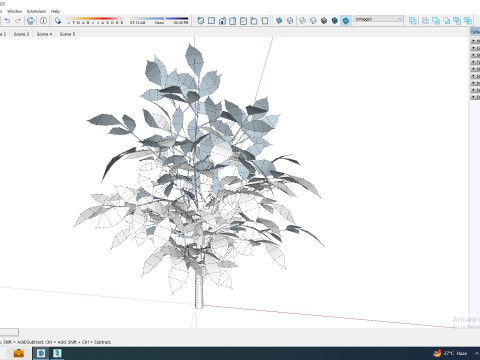The height and width of the screenshot is (360, 480).
Task: Click the Outer Shell solid tool
Action: pyautogui.click(x=413, y=21)
